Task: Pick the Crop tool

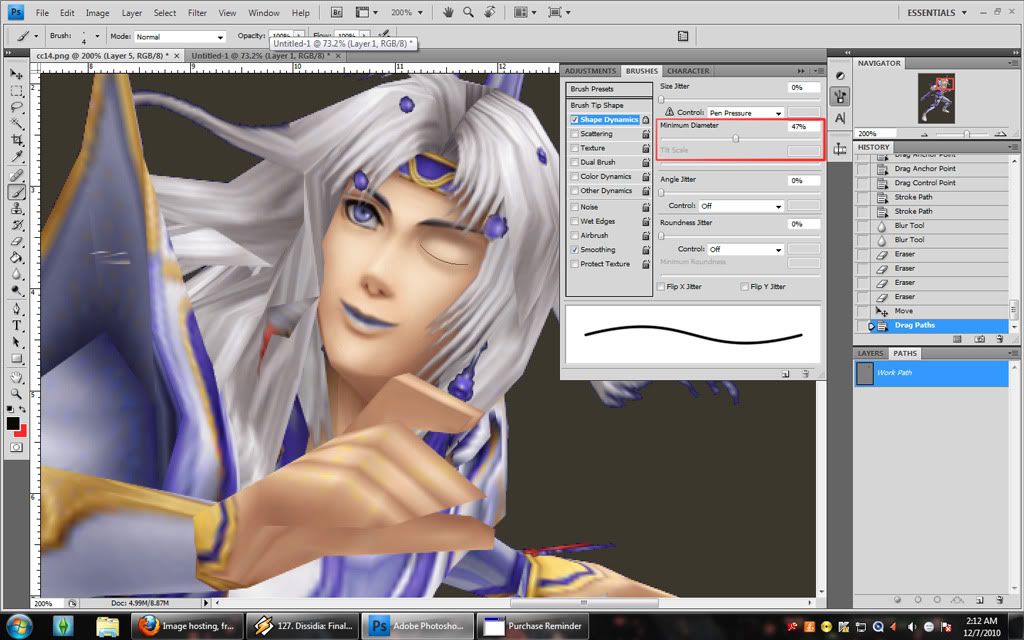Action: point(17,141)
